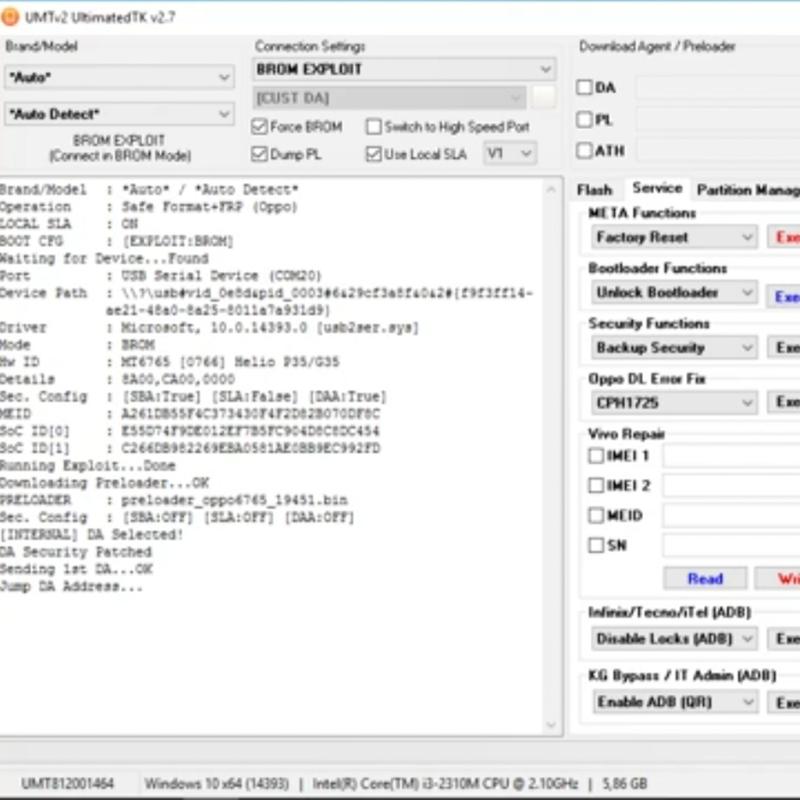Click the 'UMT812001464' status bar entry
This screenshot has width=800, height=800.
pyautogui.click(x=67, y=783)
